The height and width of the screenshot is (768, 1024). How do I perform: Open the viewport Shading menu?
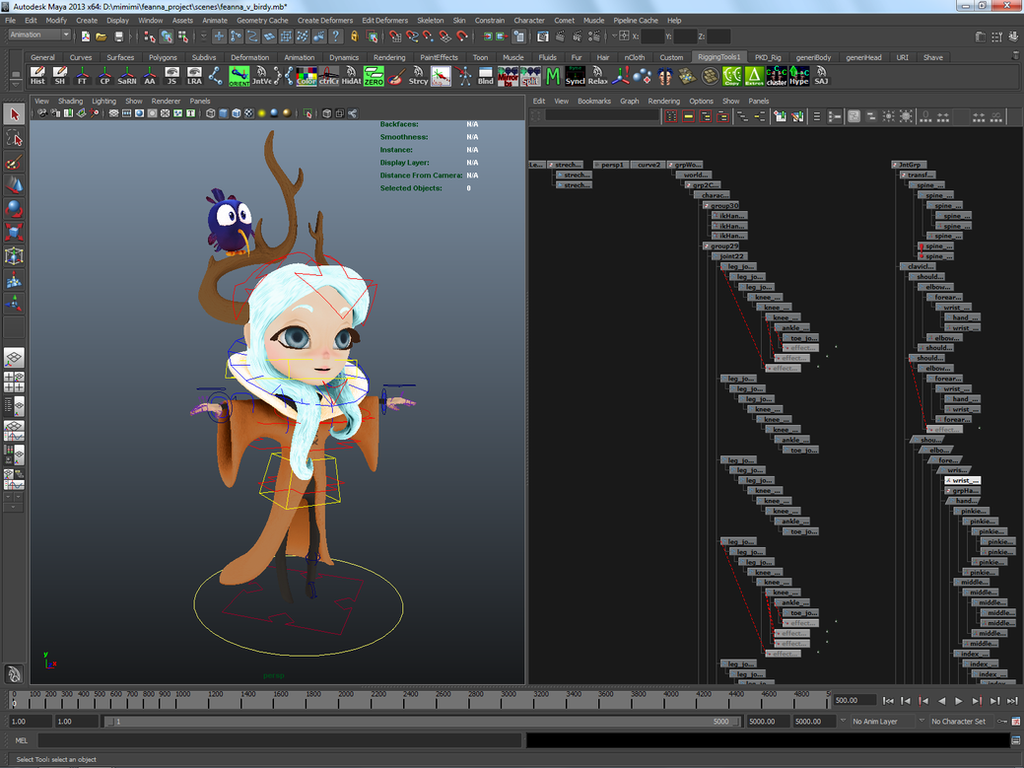tap(71, 101)
